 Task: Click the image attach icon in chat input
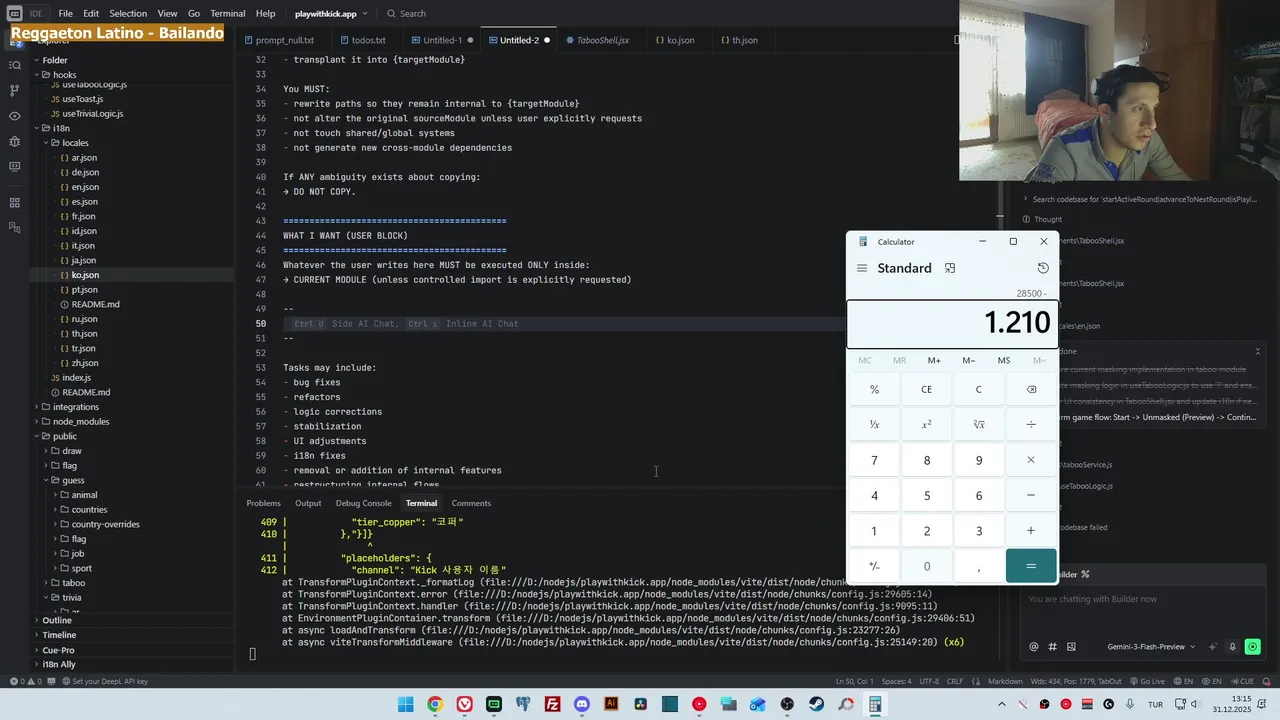(1071, 647)
